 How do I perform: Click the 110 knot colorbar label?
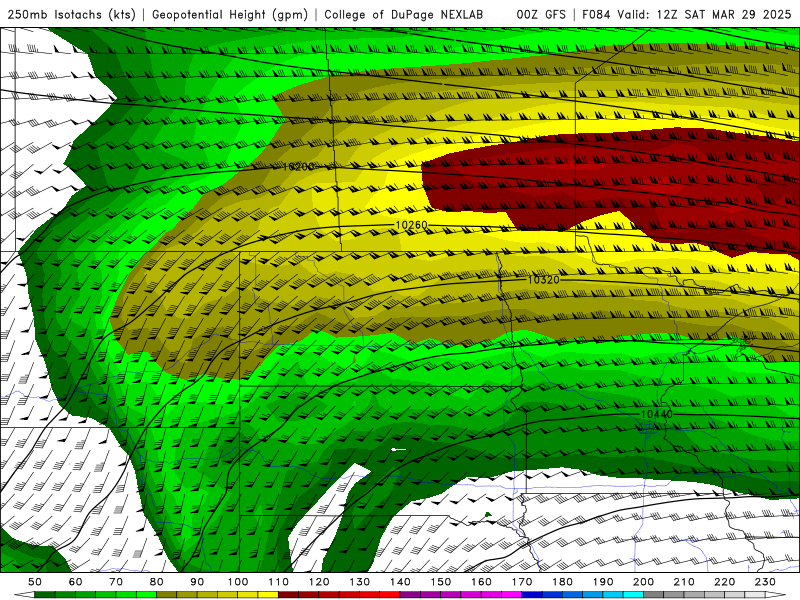click(278, 582)
